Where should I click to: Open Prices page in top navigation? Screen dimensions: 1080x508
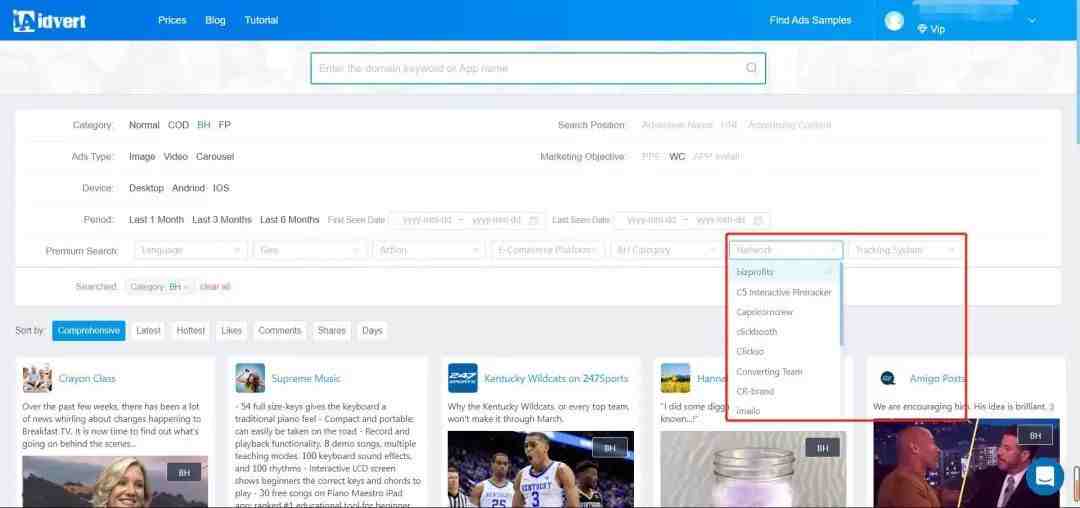172,21
